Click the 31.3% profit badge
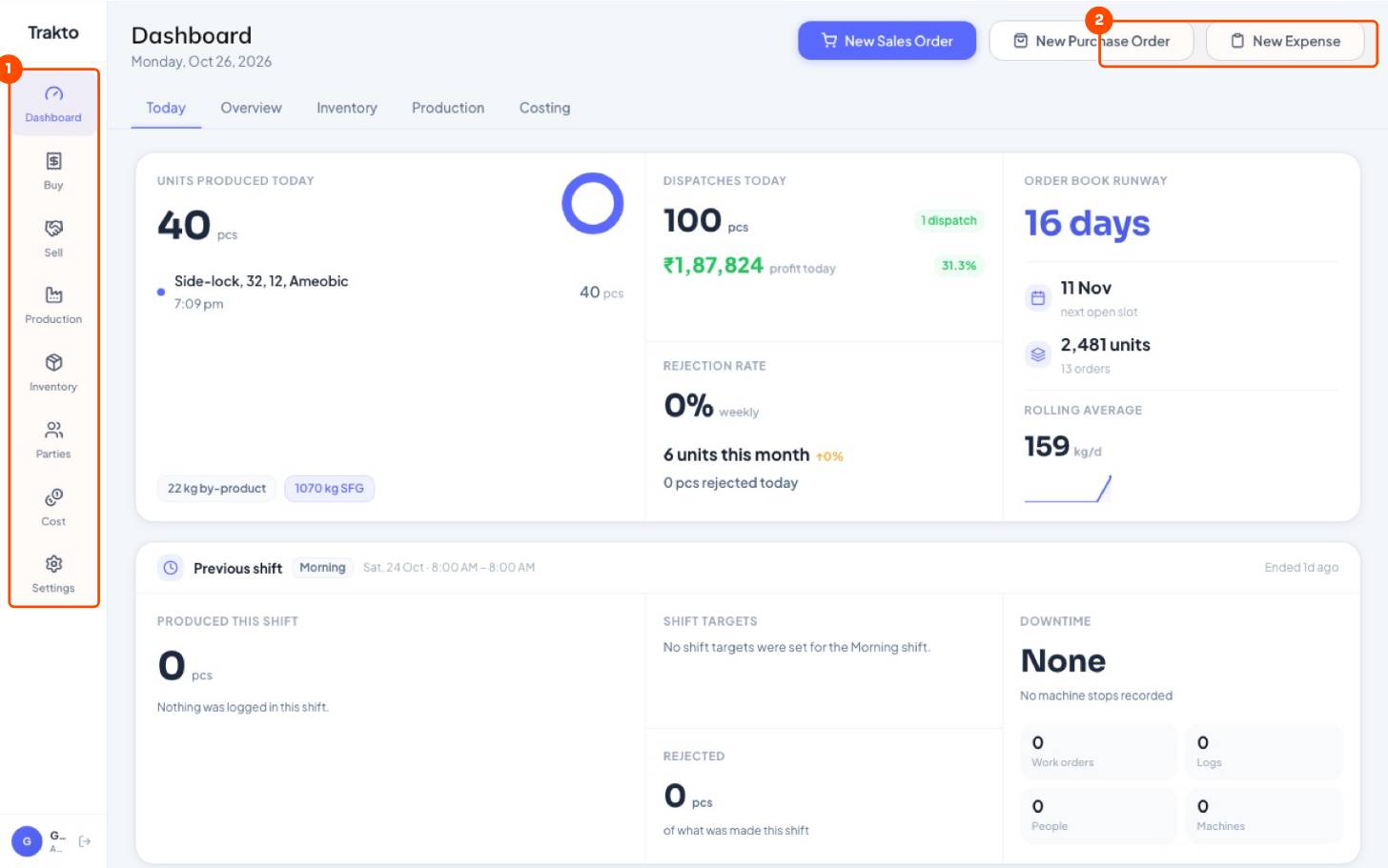Image resolution: width=1388 pixels, height=868 pixels. tap(959, 266)
